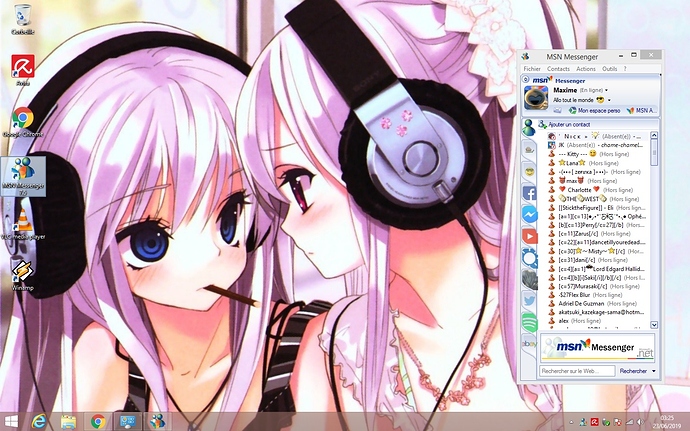Screen dimensions: 690x431
Task: Open the Facebook tab in MSN sidebar
Action: click(x=529, y=193)
